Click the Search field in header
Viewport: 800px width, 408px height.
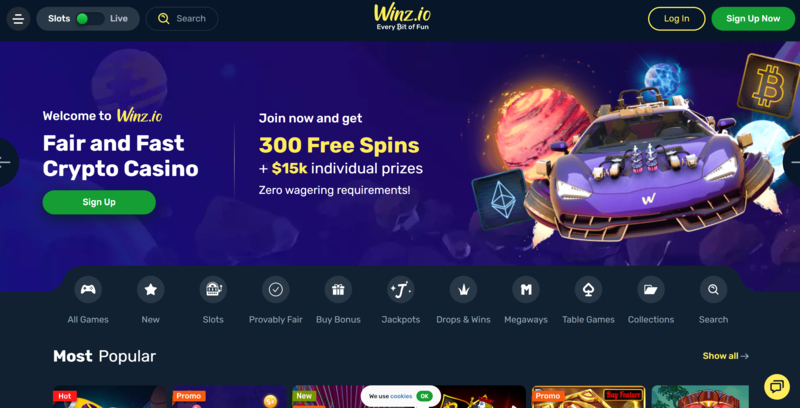[182, 19]
